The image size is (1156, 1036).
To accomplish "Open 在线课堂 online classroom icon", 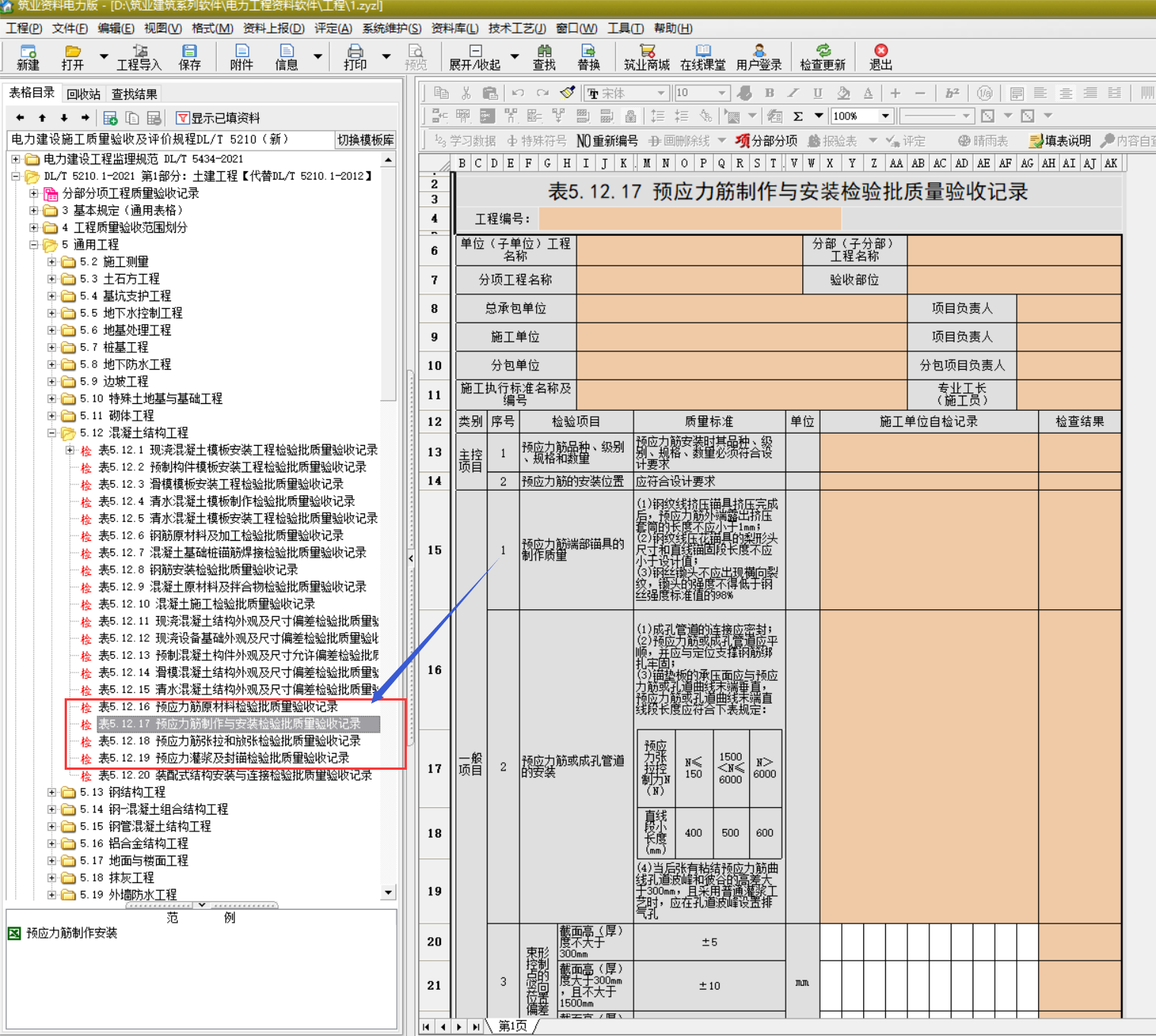I will pos(703,57).
